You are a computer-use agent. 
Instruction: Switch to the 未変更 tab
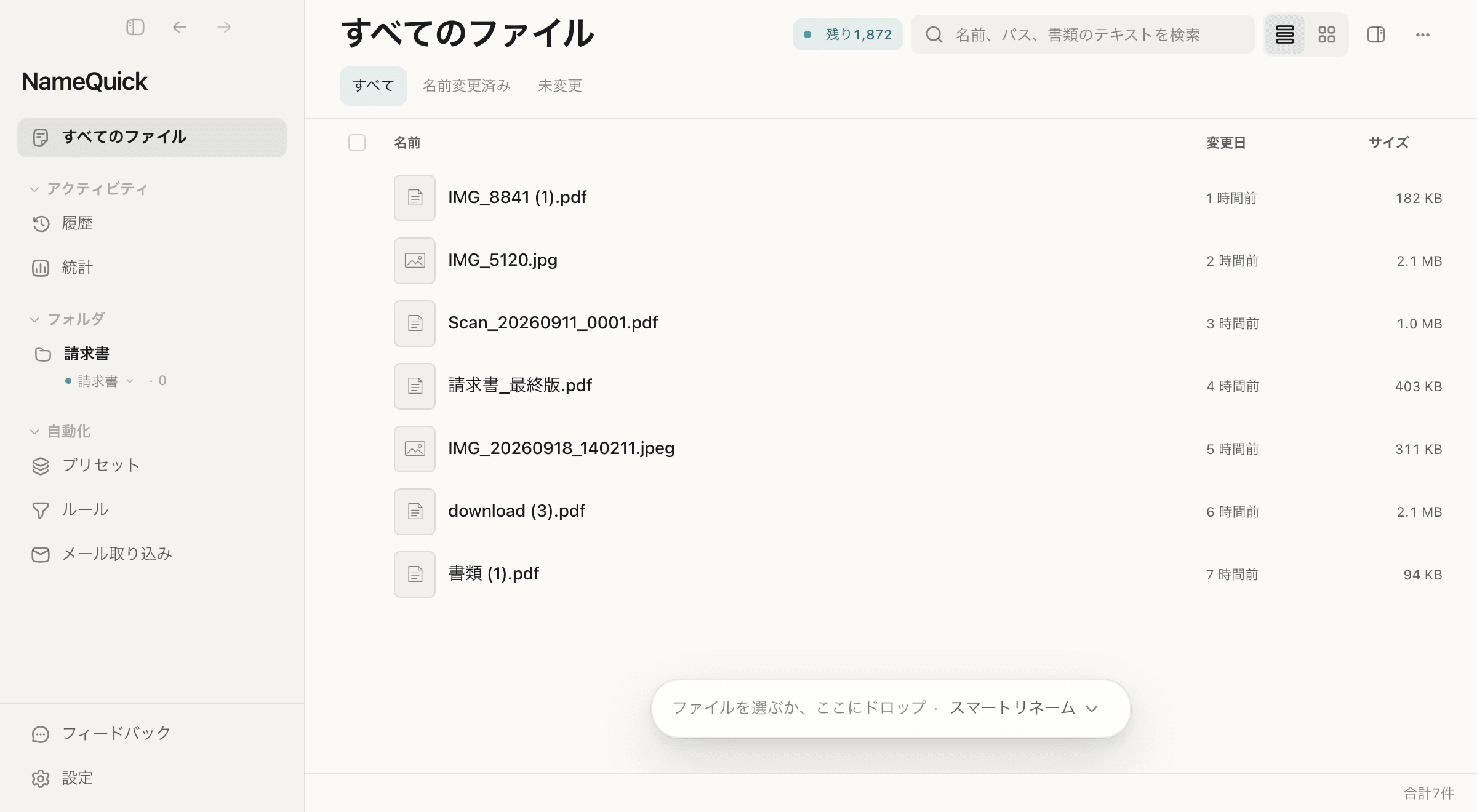click(x=560, y=86)
